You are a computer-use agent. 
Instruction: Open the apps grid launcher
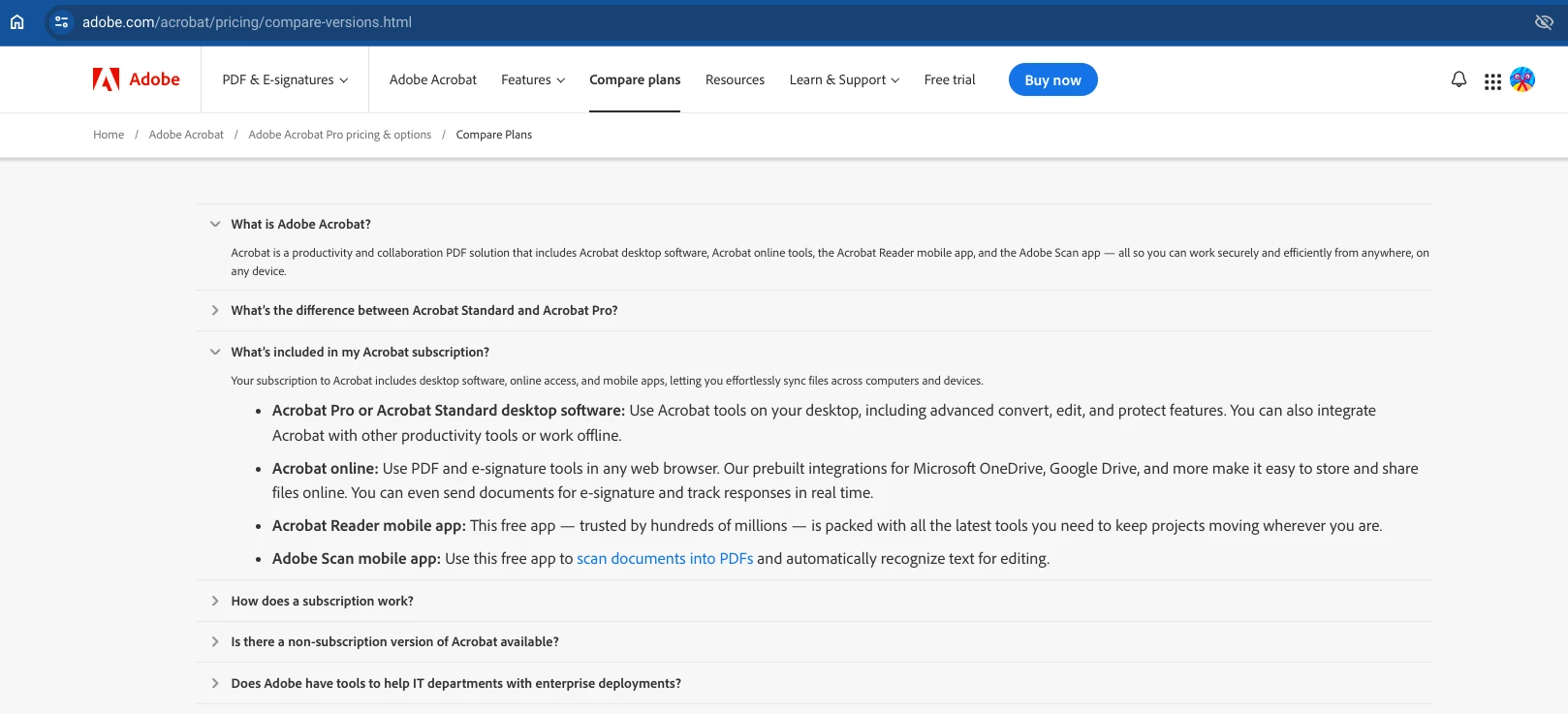1492,81
